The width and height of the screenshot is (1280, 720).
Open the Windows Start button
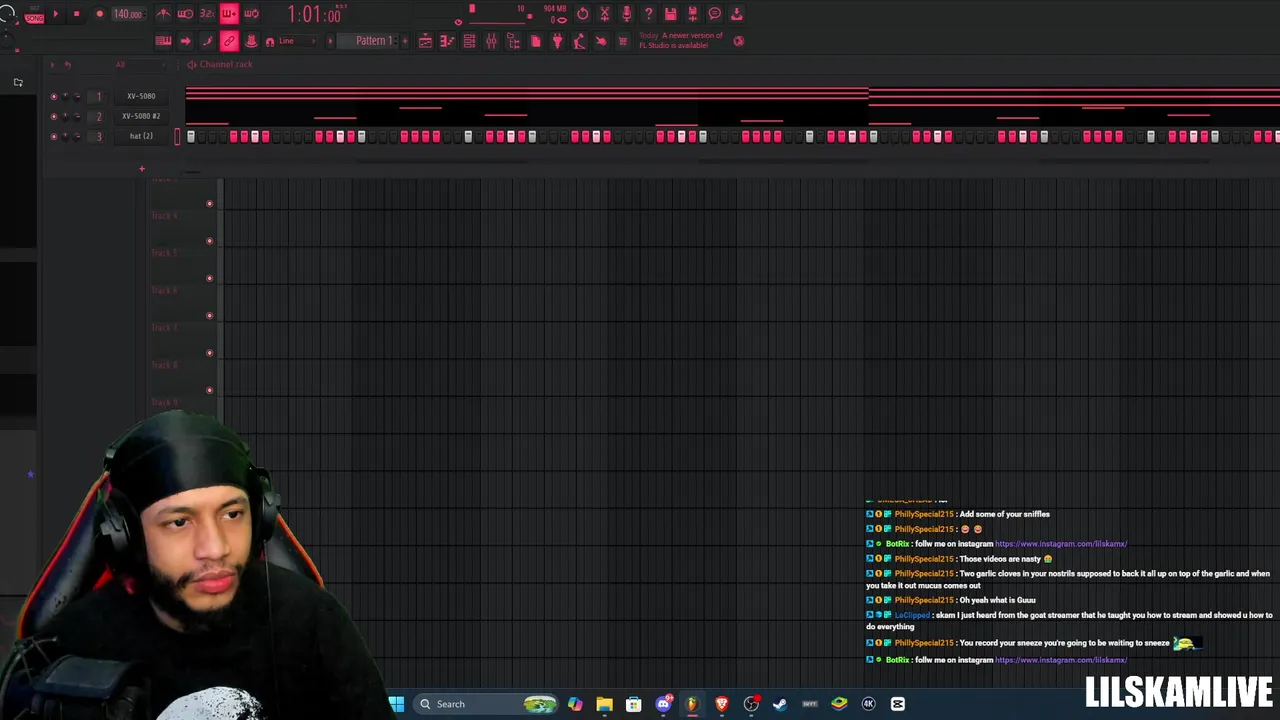pyautogui.click(x=397, y=704)
